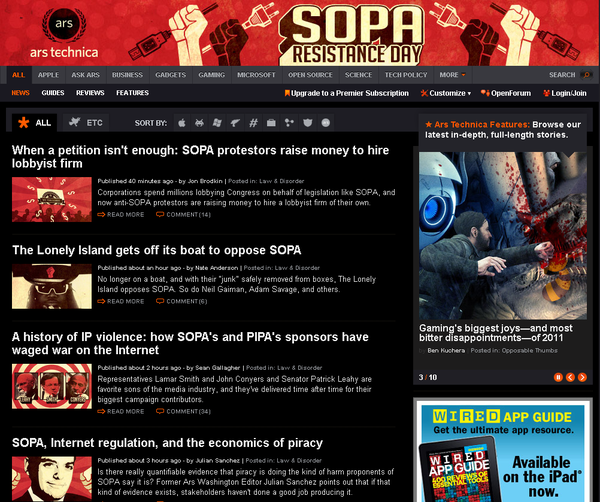
Task: Open Lonely Island opposes SOPA headline
Action: tap(157, 250)
